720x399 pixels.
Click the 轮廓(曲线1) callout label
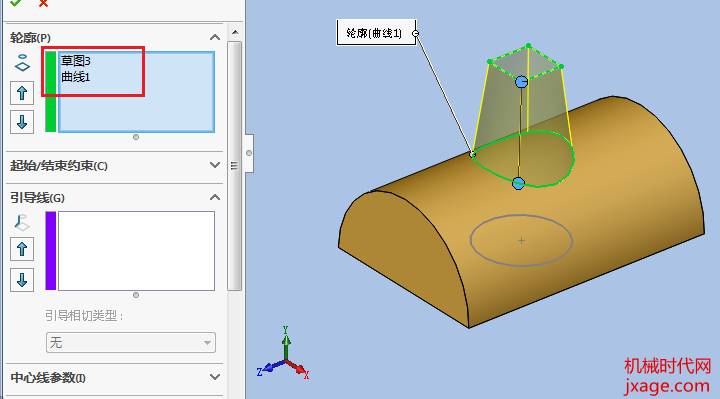376,33
